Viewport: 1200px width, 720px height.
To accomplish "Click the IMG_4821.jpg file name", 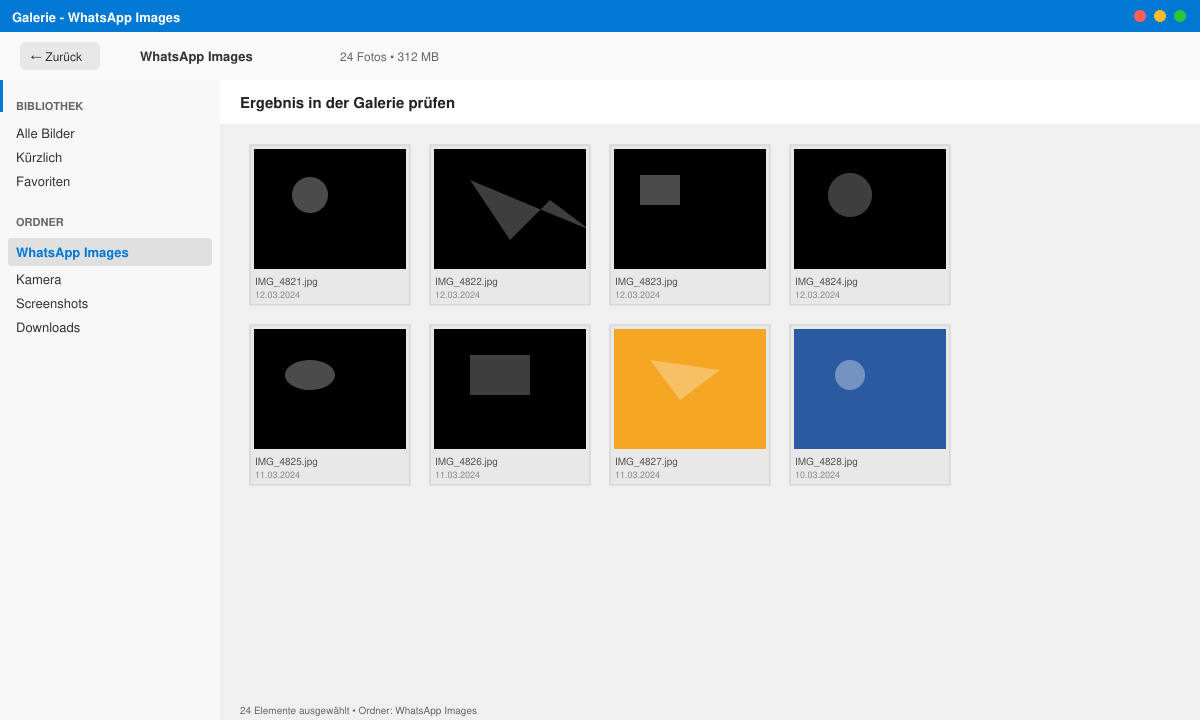I will pyautogui.click(x=286, y=282).
